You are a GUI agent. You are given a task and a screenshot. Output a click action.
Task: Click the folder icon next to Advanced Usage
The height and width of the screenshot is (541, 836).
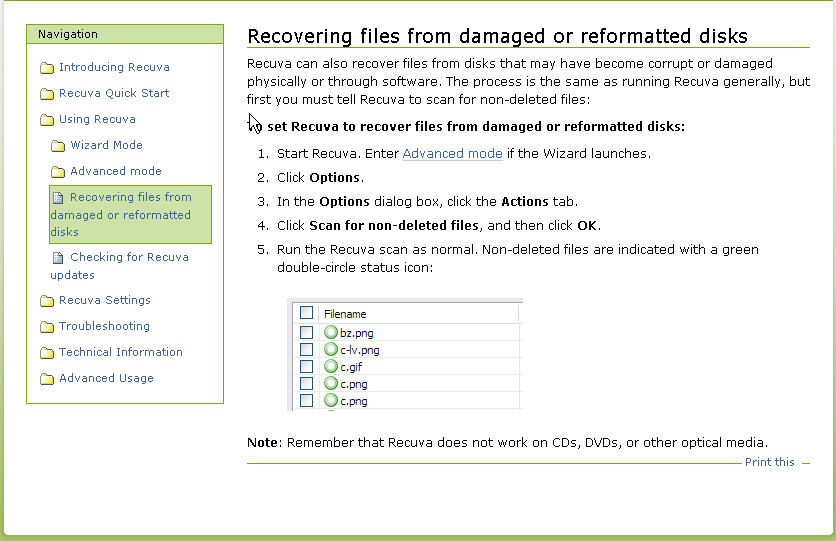click(47, 378)
